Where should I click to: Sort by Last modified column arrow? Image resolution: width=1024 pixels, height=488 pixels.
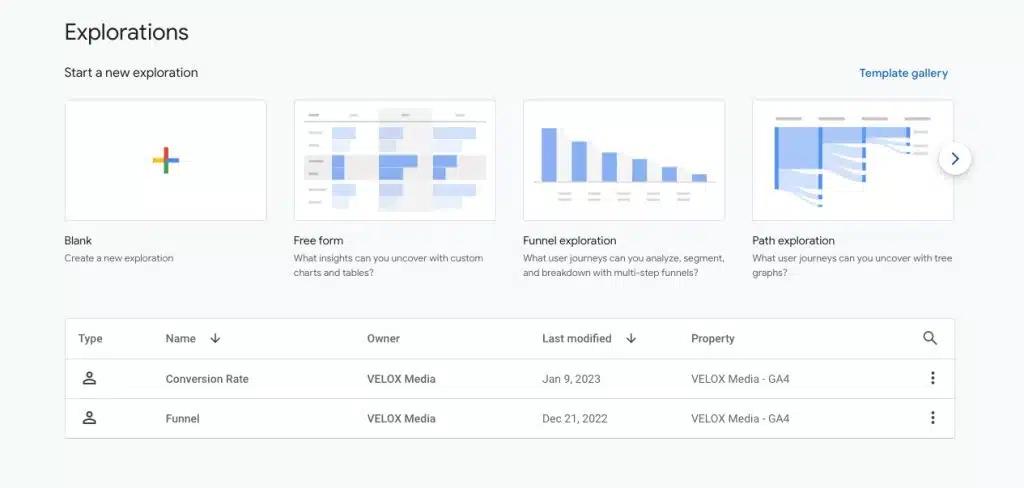(x=631, y=338)
